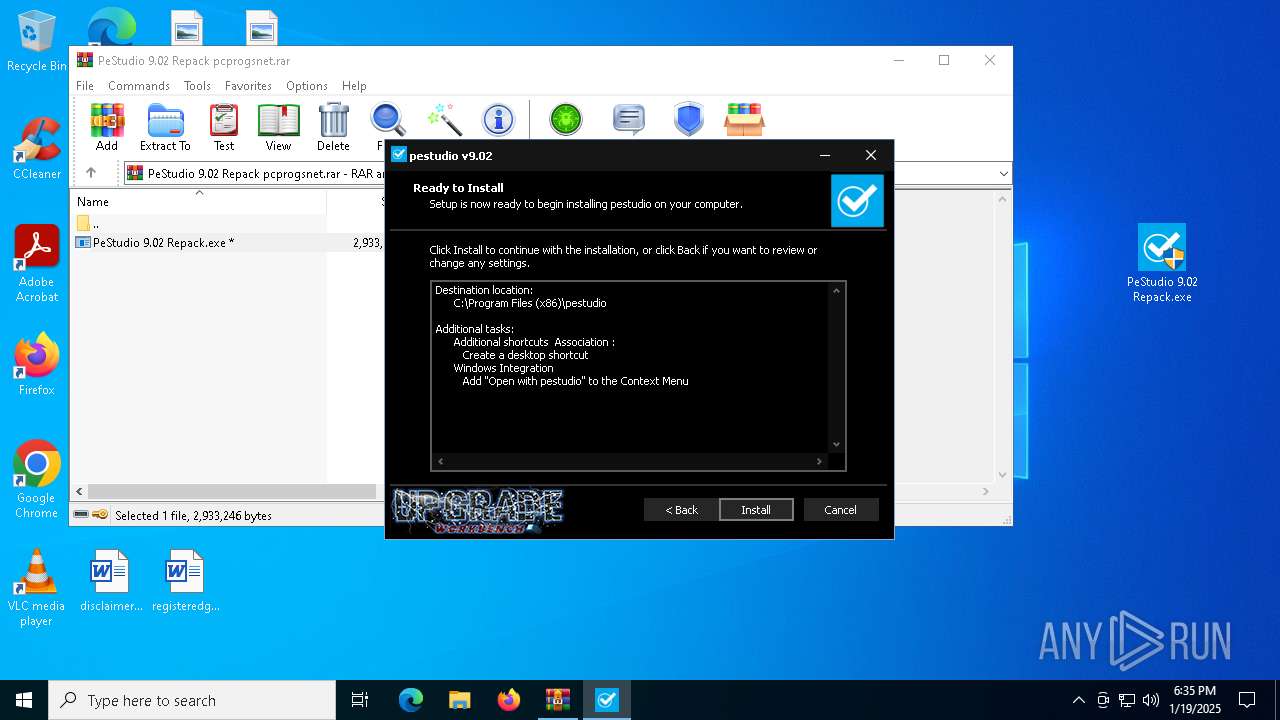
Task: Click left arrow of summary horizontal scrollbar
Action: [x=440, y=461]
